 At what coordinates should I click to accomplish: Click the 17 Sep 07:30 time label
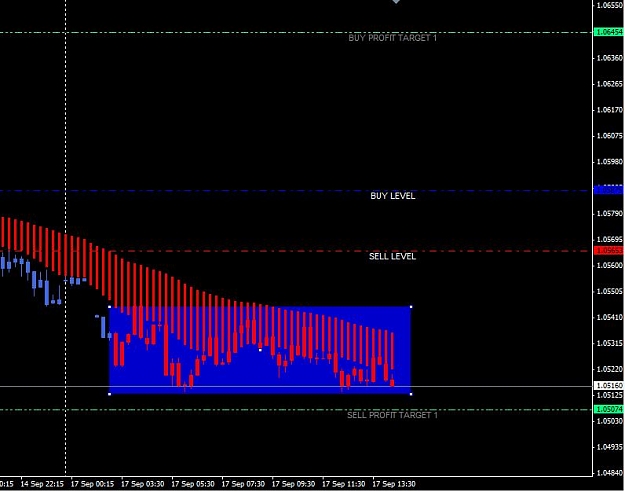tap(243, 484)
